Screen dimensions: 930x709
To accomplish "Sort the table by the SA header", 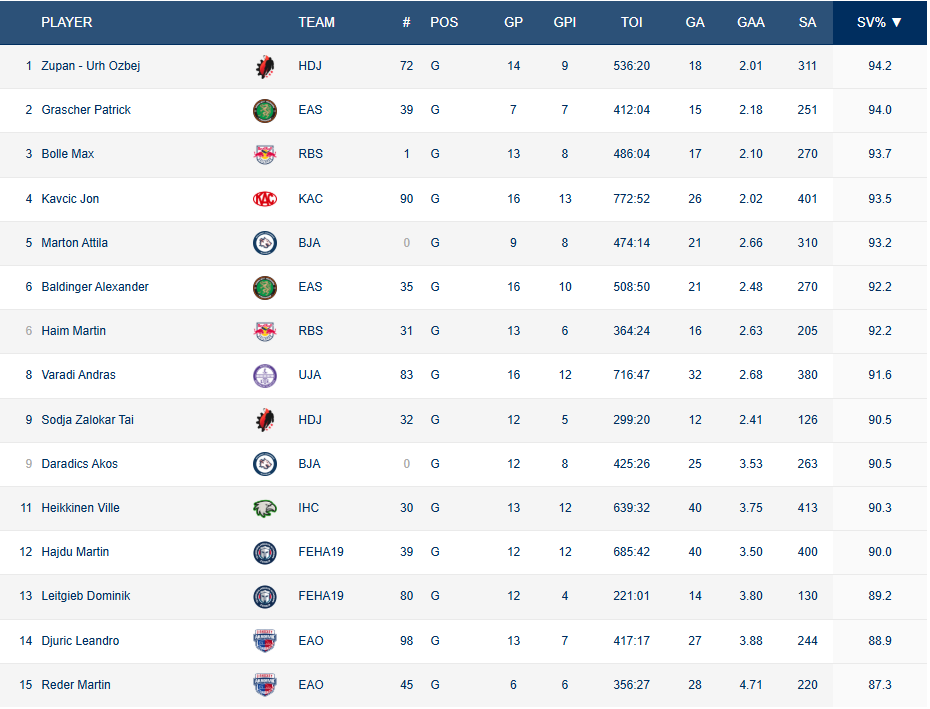I will 807,22.
